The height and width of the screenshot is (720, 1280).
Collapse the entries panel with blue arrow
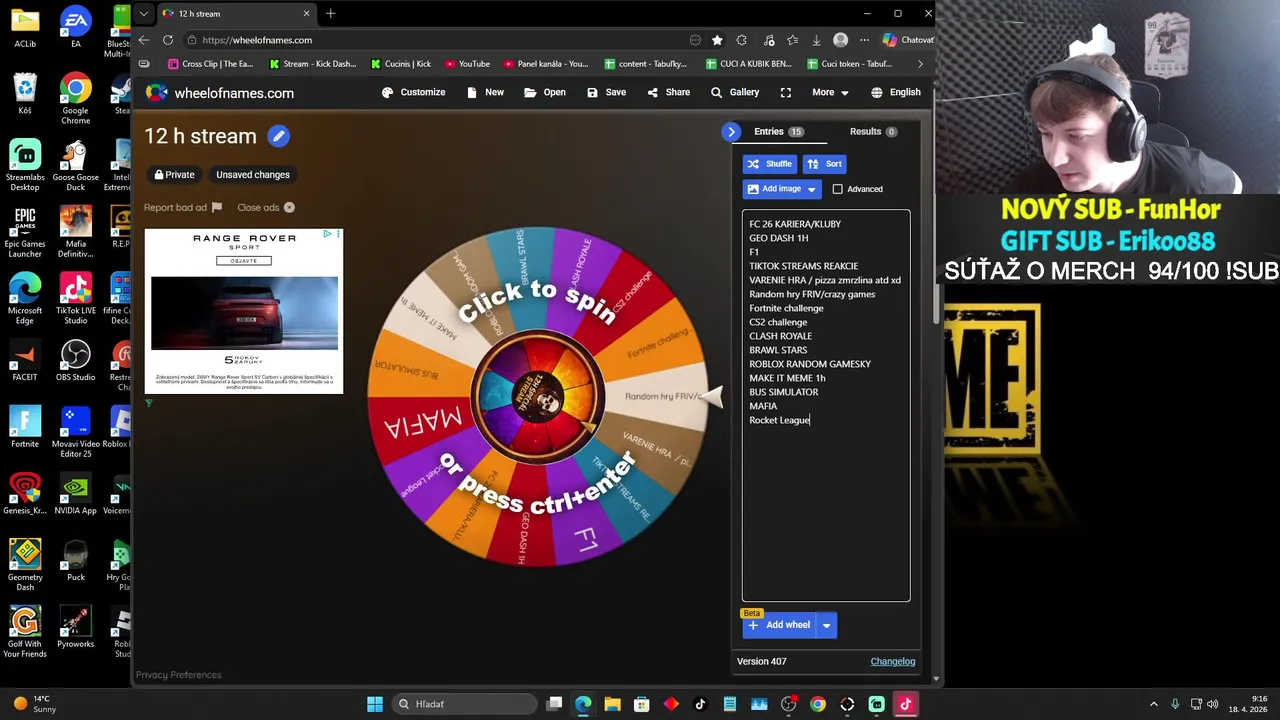[x=731, y=131]
